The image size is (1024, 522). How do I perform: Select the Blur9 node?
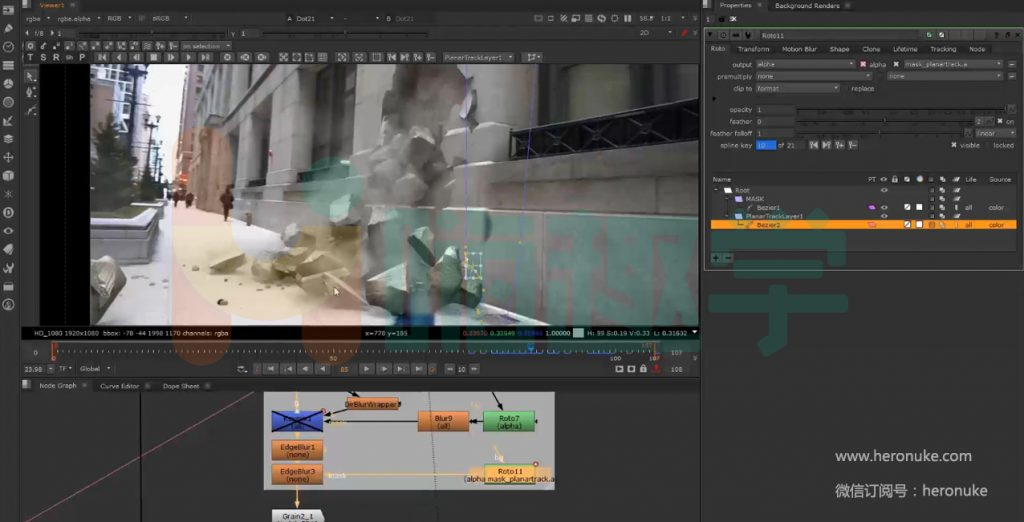[442, 421]
